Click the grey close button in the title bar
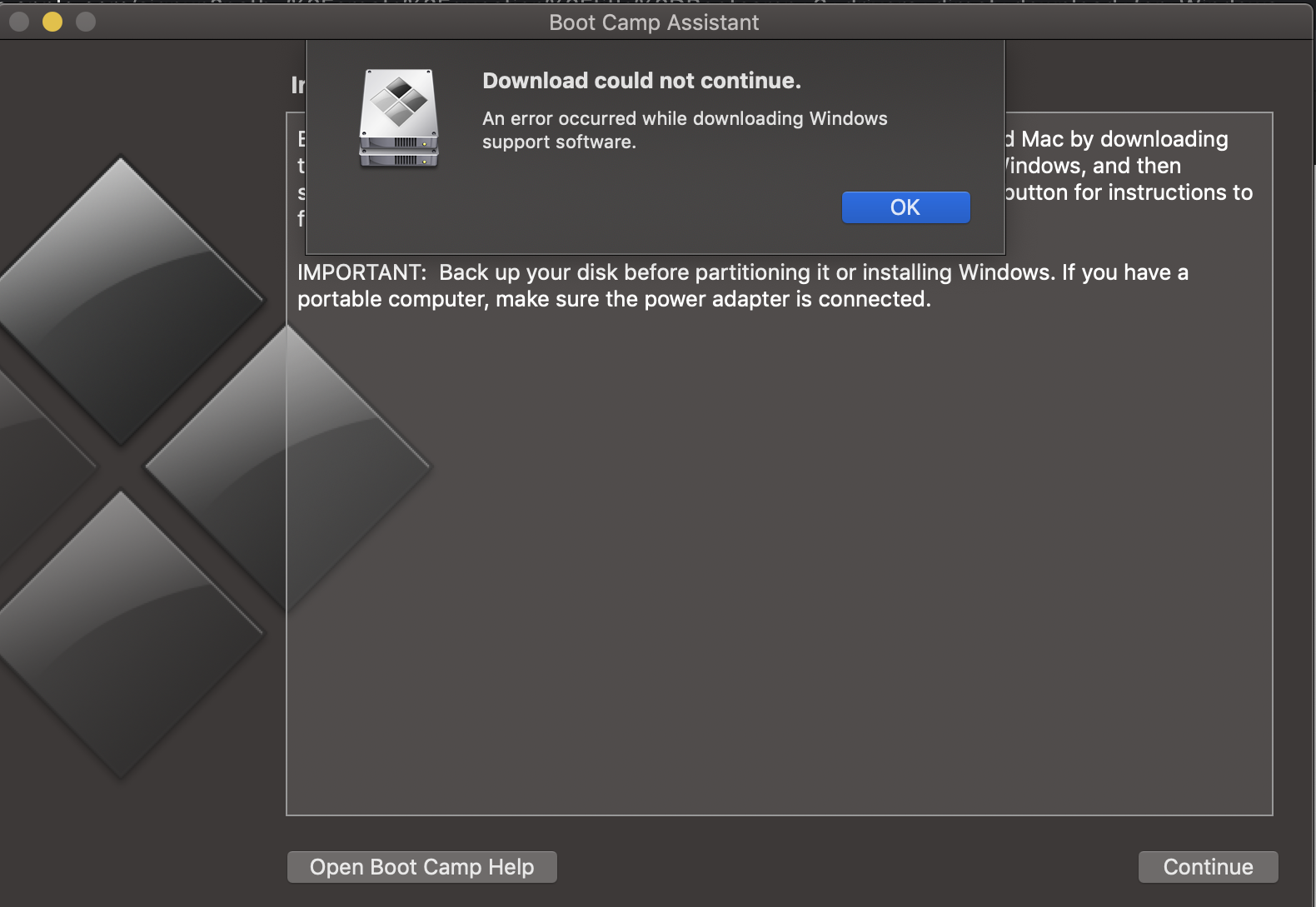Viewport: 1316px width, 907px height. pos(19,22)
